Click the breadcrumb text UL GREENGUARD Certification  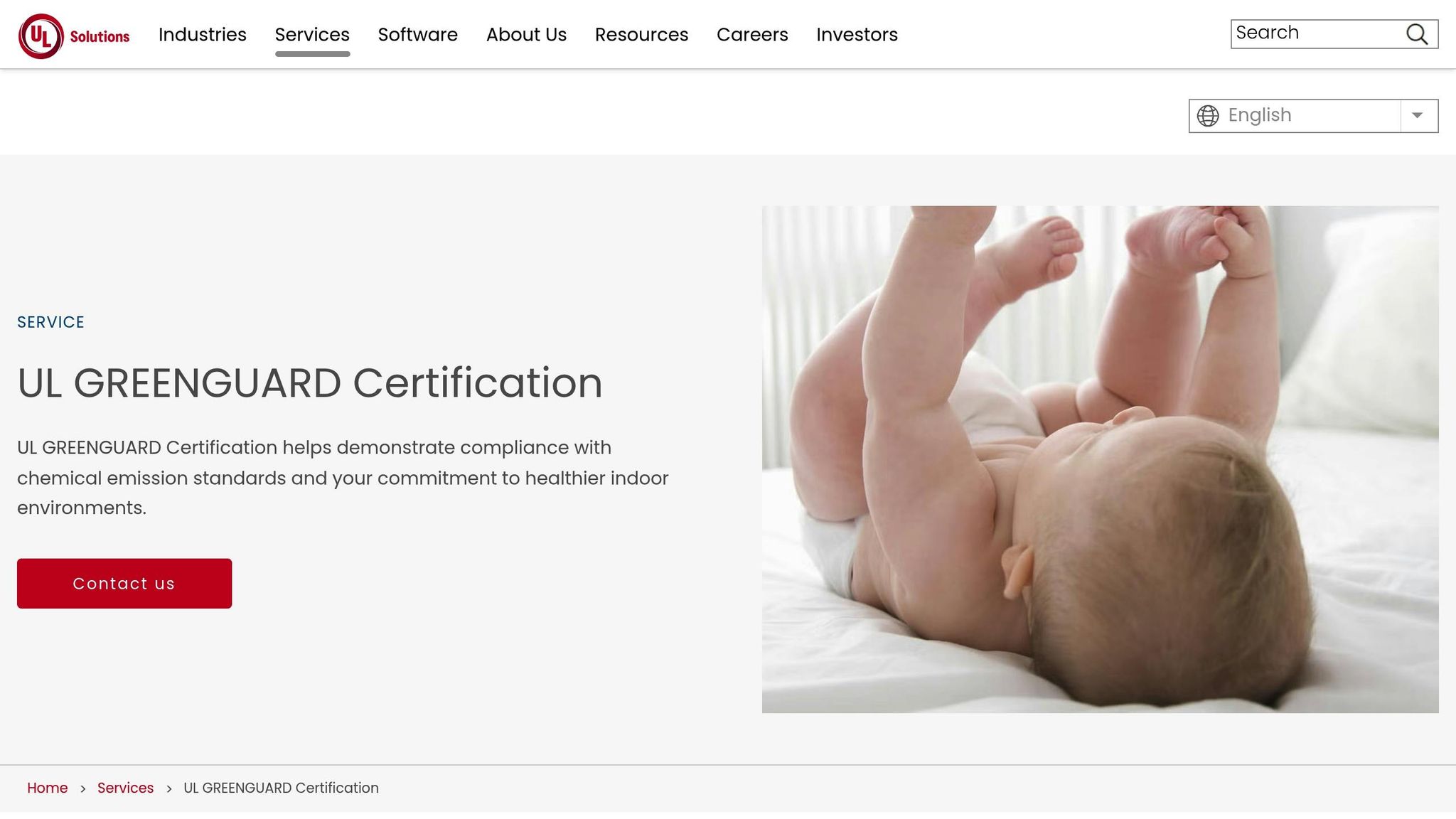tap(281, 788)
